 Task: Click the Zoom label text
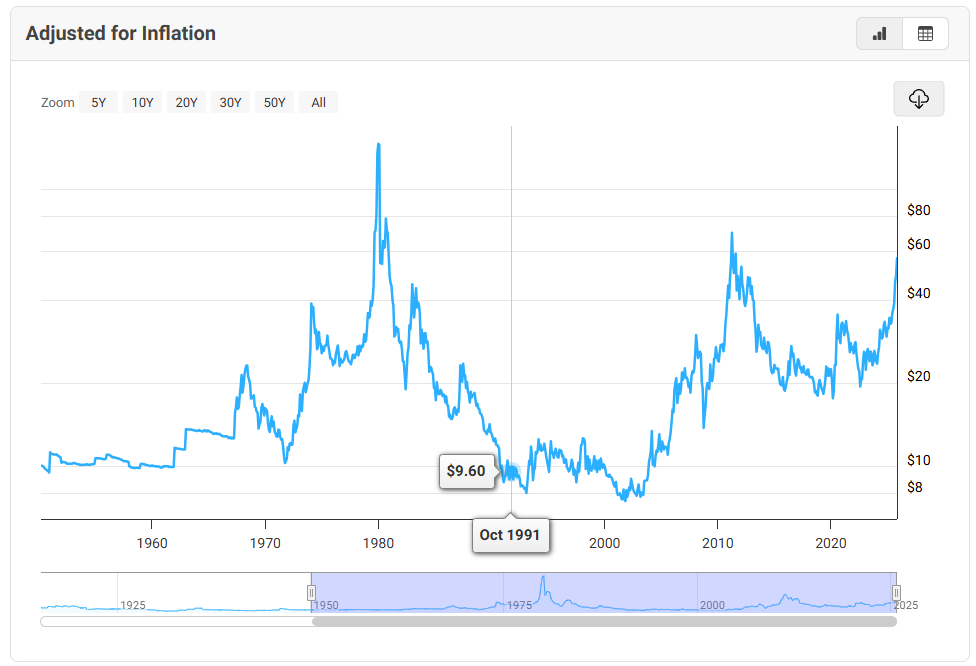click(x=58, y=103)
